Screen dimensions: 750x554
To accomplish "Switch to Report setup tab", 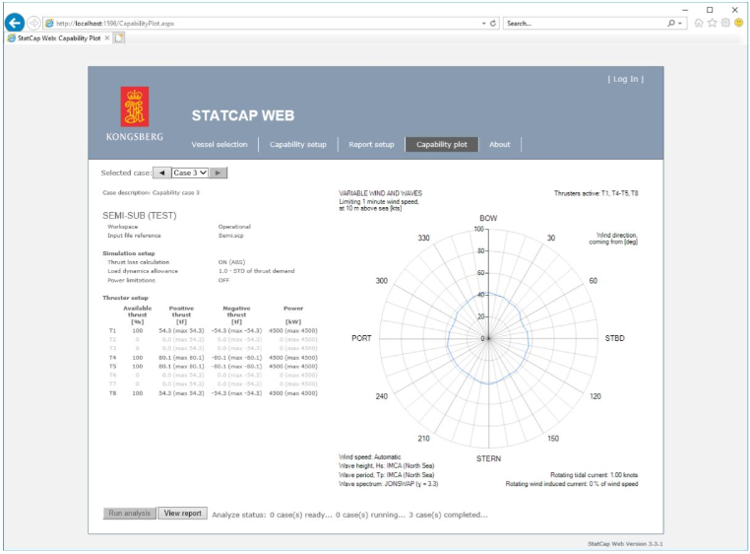I will (x=371, y=144).
